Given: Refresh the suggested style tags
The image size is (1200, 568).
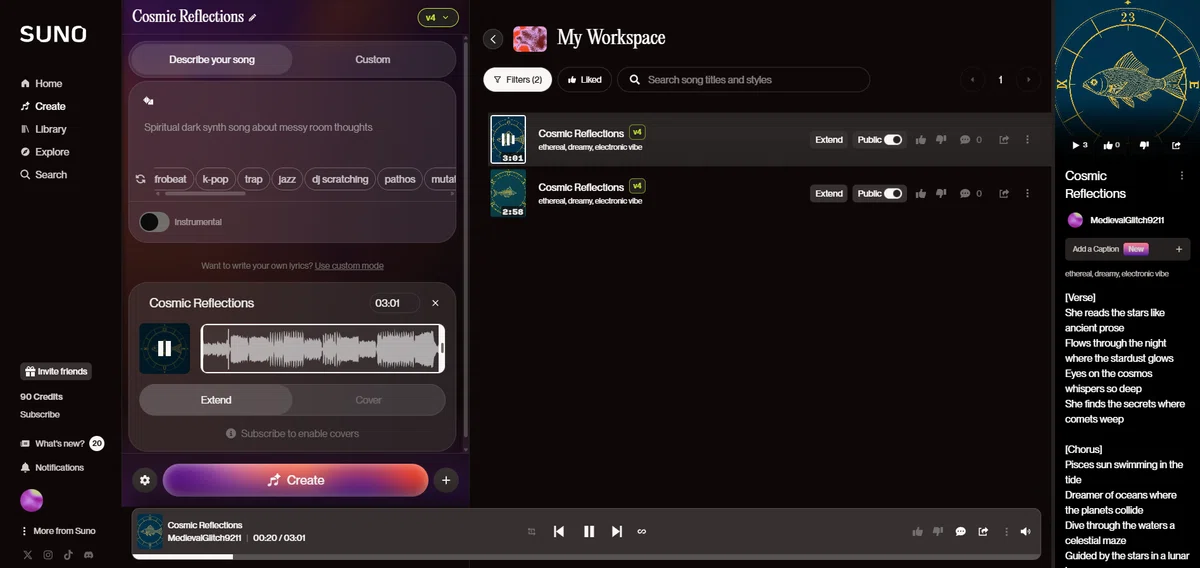Looking at the screenshot, I should pyautogui.click(x=141, y=179).
